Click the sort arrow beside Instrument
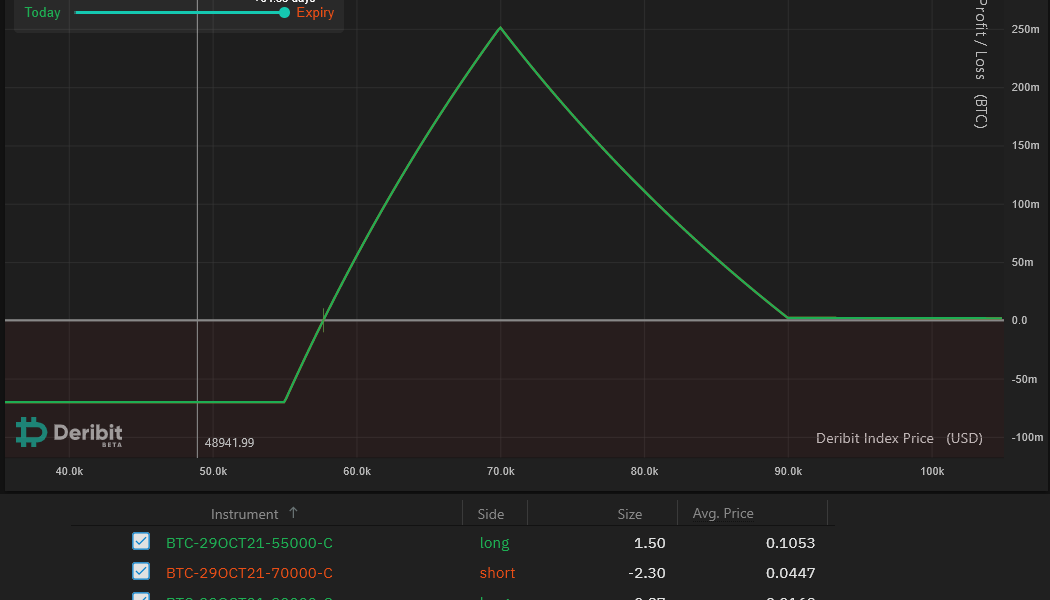Image resolution: width=1050 pixels, height=600 pixels. click(293, 513)
